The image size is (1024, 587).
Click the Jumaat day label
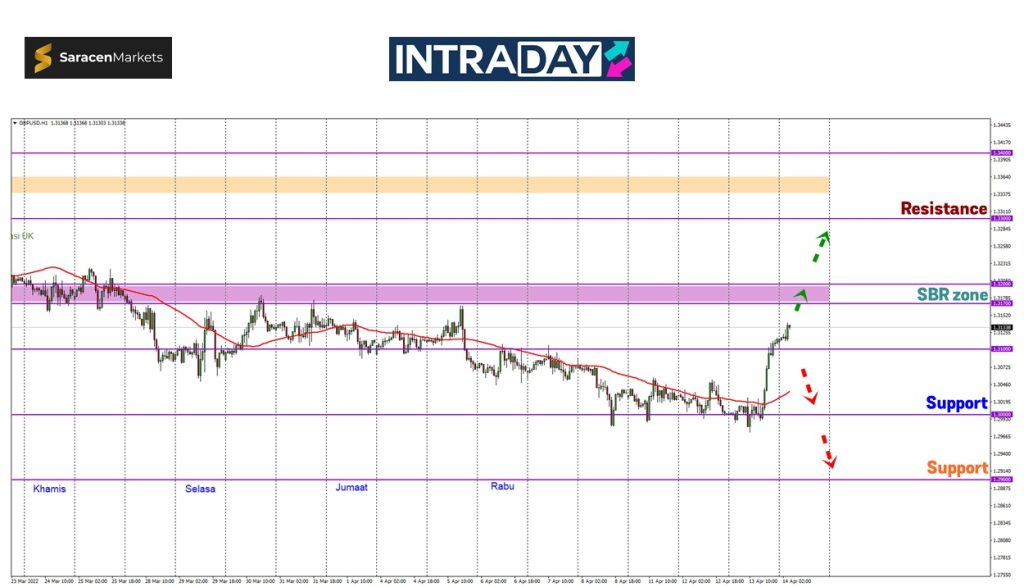(352, 488)
